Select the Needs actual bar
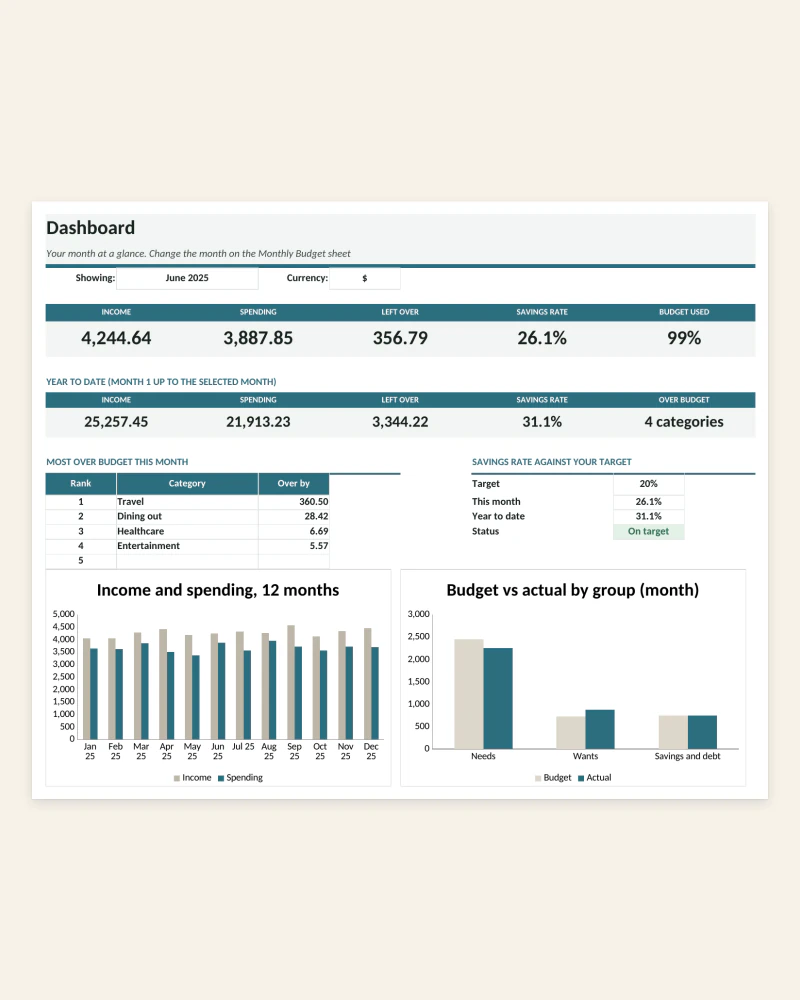The height and width of the screenshot is (1000, 800). 498,698
